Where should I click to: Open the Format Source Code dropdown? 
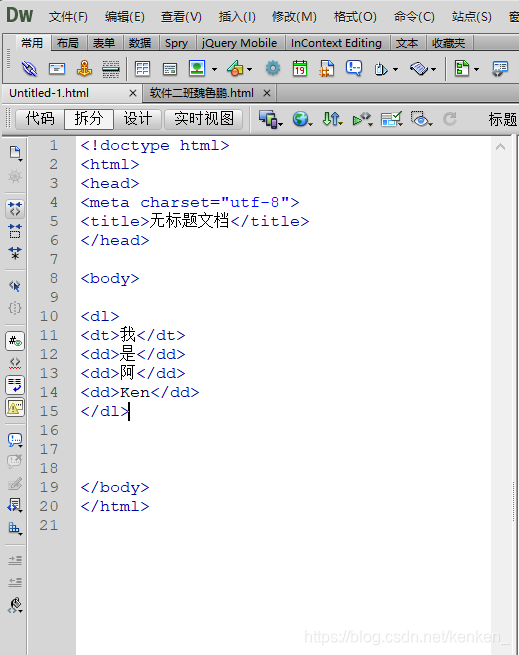15,604
